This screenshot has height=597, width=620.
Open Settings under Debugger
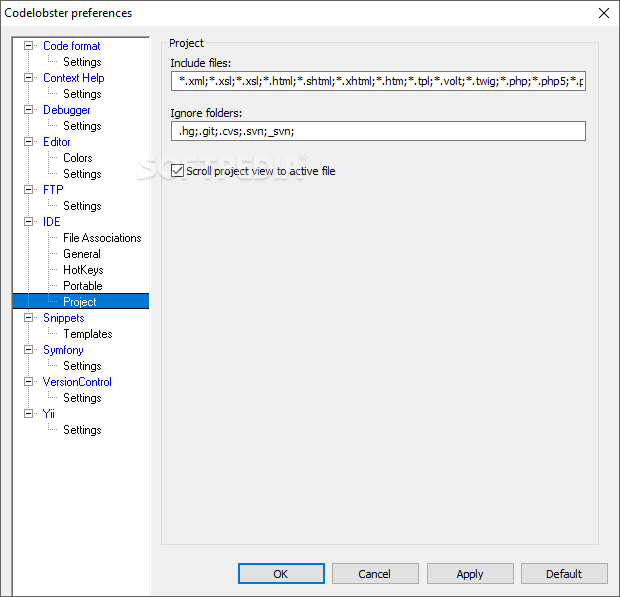point(82,126)
